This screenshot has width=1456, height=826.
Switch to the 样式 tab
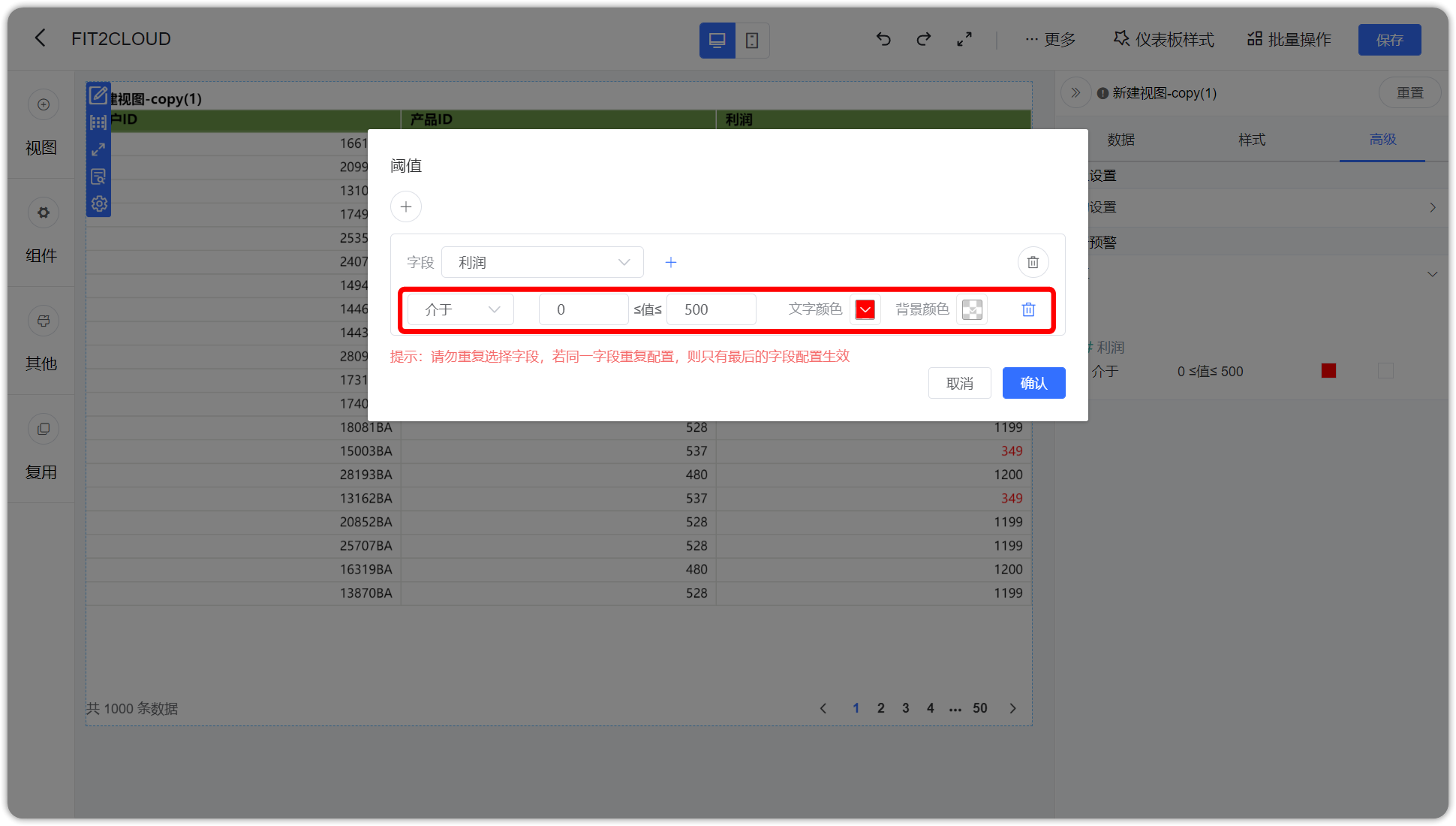point(1251,140)
